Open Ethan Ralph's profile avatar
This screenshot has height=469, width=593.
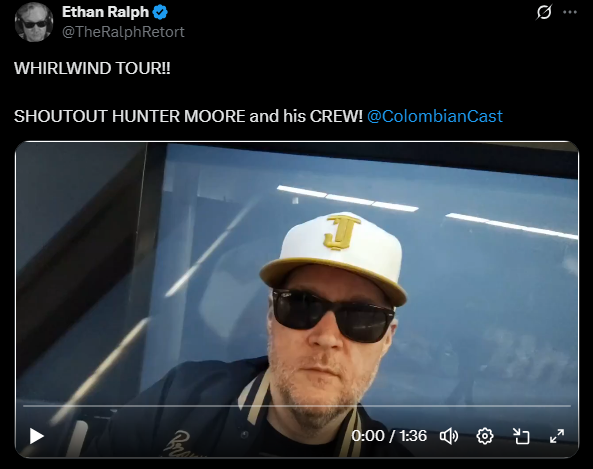coord(34,22)
